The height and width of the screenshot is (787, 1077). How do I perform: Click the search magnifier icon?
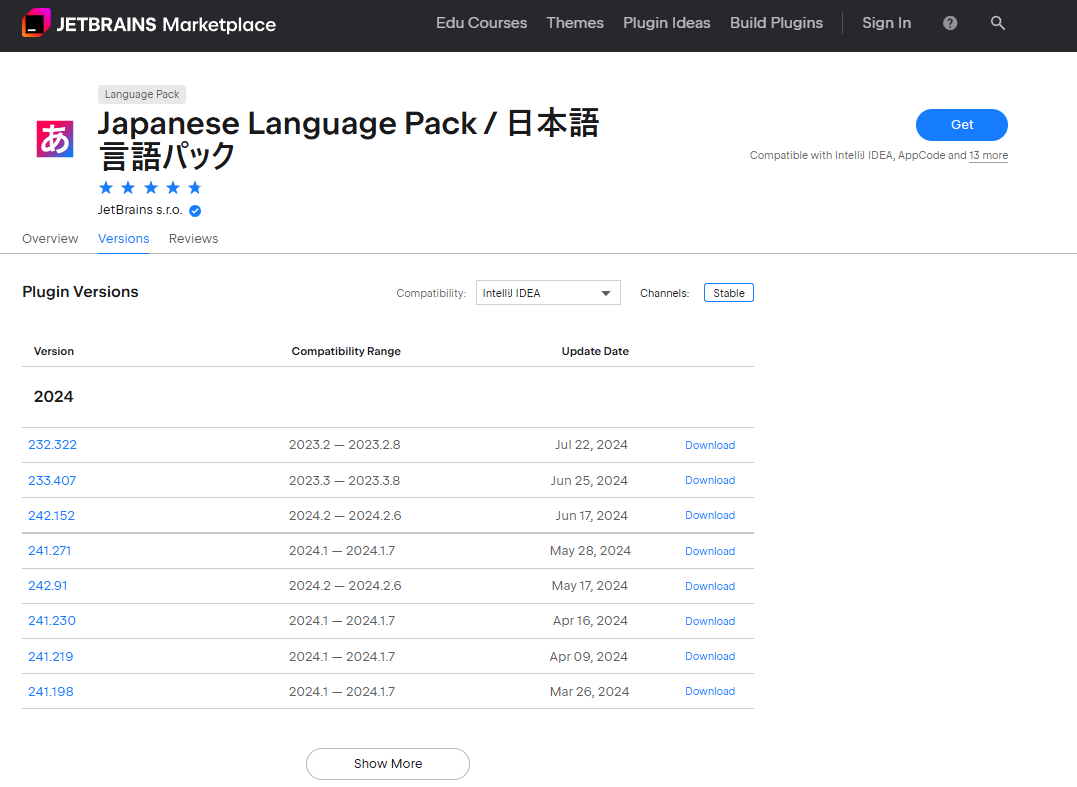pyautogui.click(x=997, y=23)
